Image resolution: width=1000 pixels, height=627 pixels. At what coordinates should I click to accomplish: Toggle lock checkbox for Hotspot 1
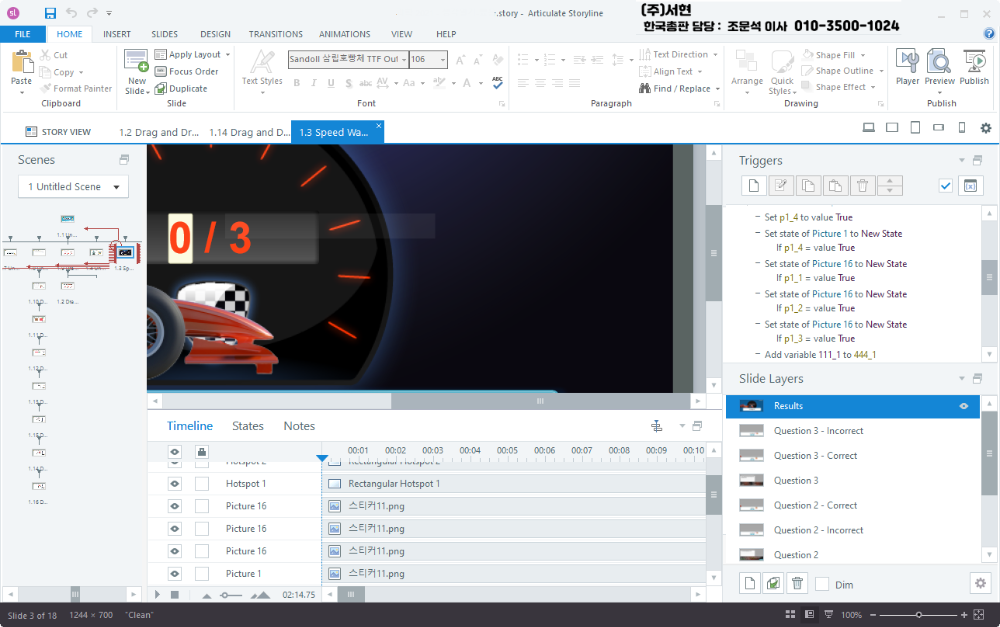click(202, 483)
